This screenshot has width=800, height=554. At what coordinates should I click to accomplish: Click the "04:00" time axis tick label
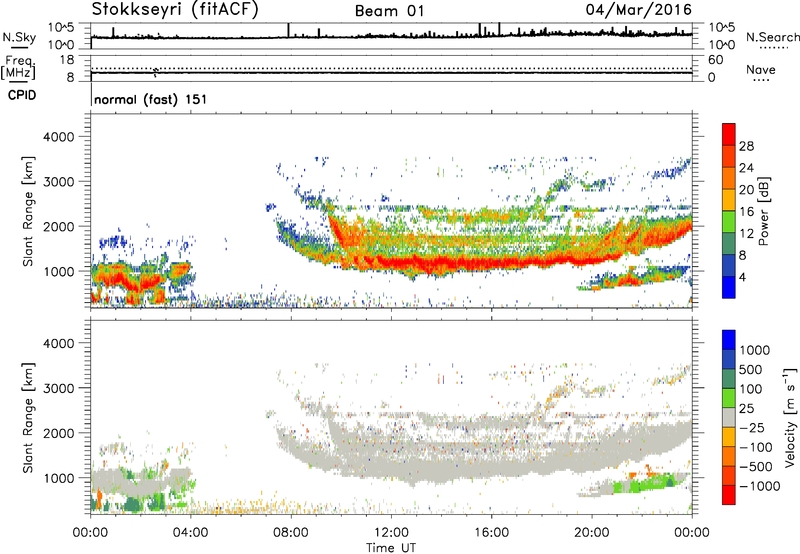pyautogui.click(x=191, y=533)
